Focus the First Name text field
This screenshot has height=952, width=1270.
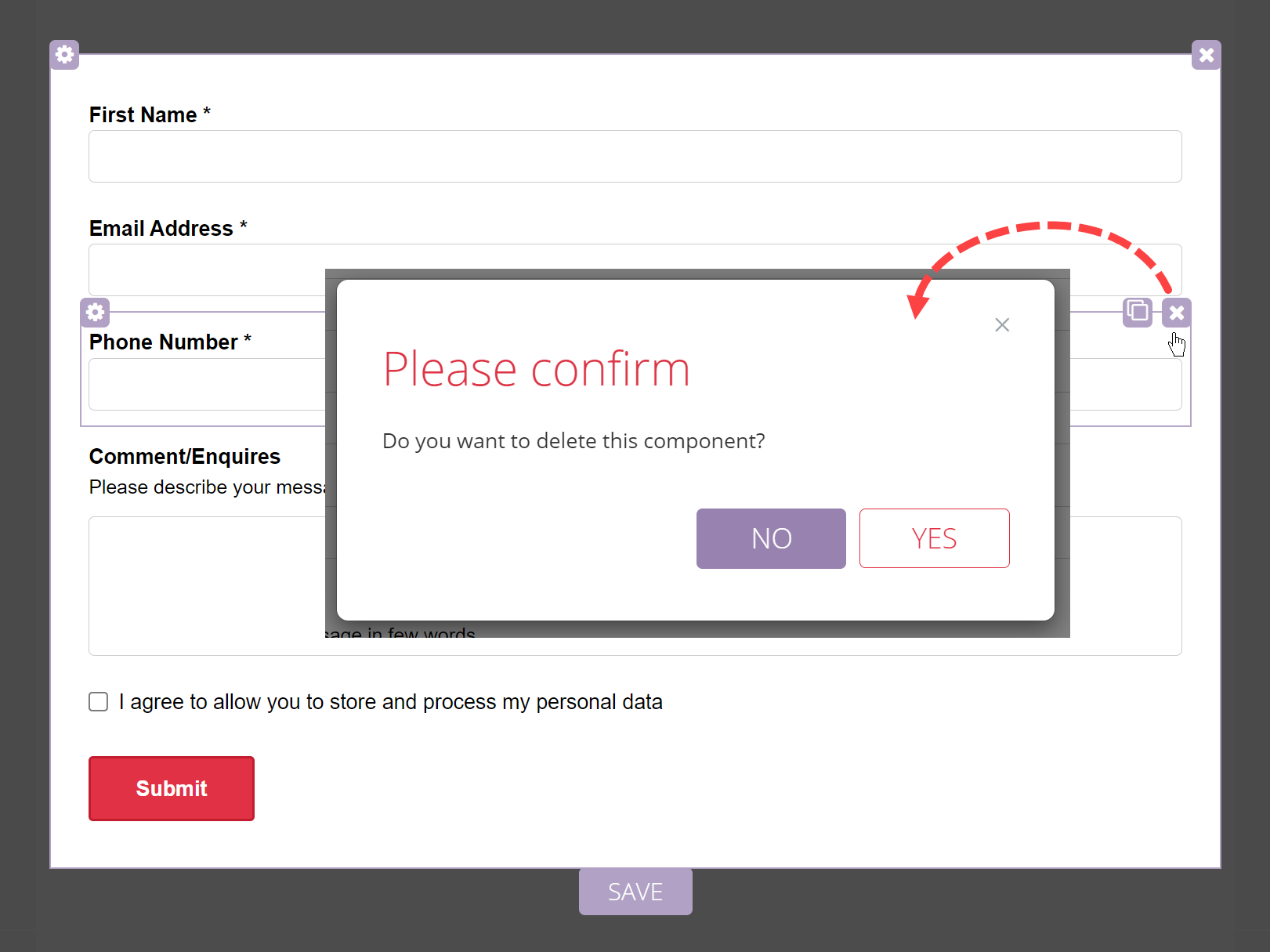(x=635, y=157)
